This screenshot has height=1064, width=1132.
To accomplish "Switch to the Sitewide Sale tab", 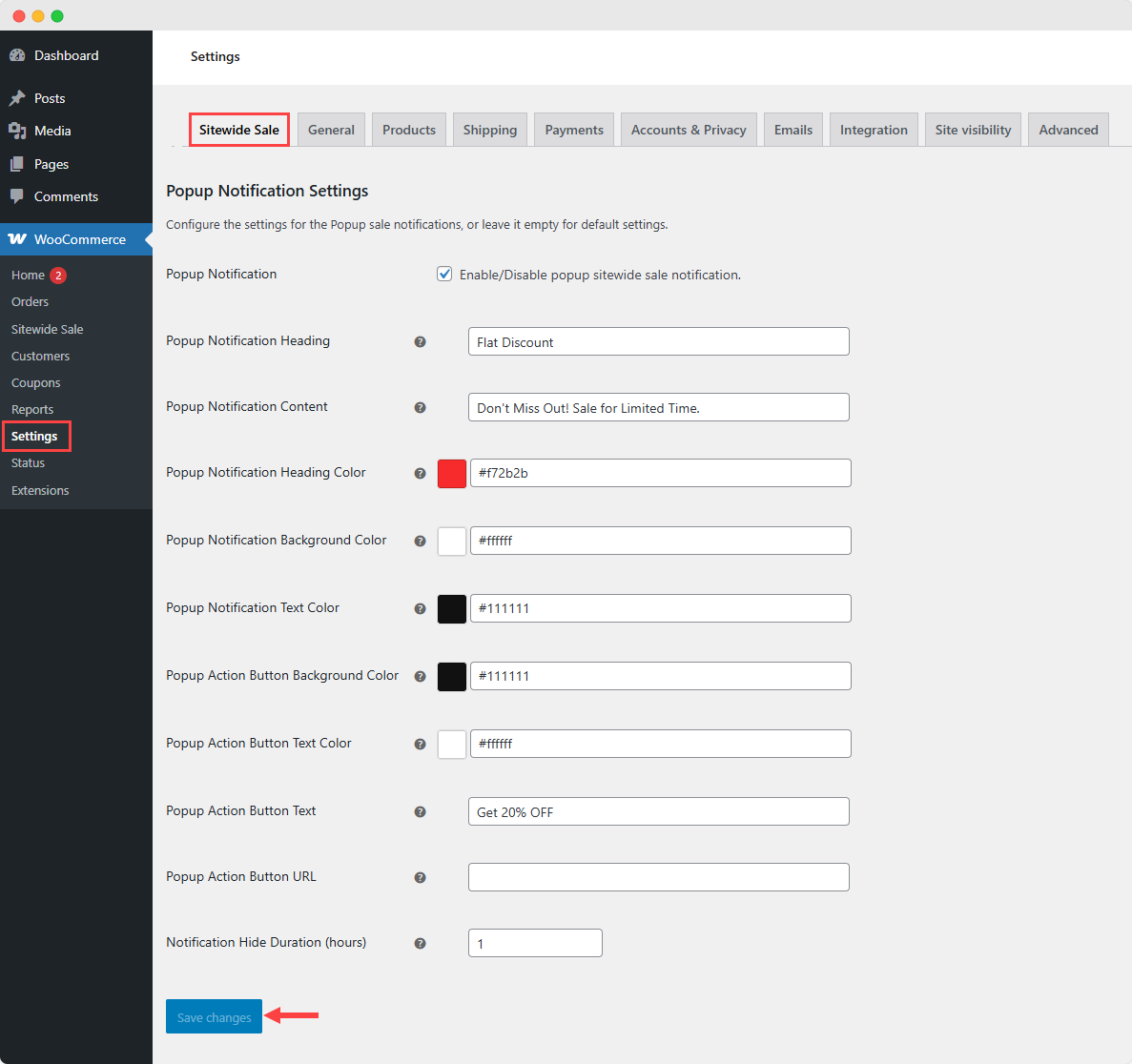I will coord(239,130).
